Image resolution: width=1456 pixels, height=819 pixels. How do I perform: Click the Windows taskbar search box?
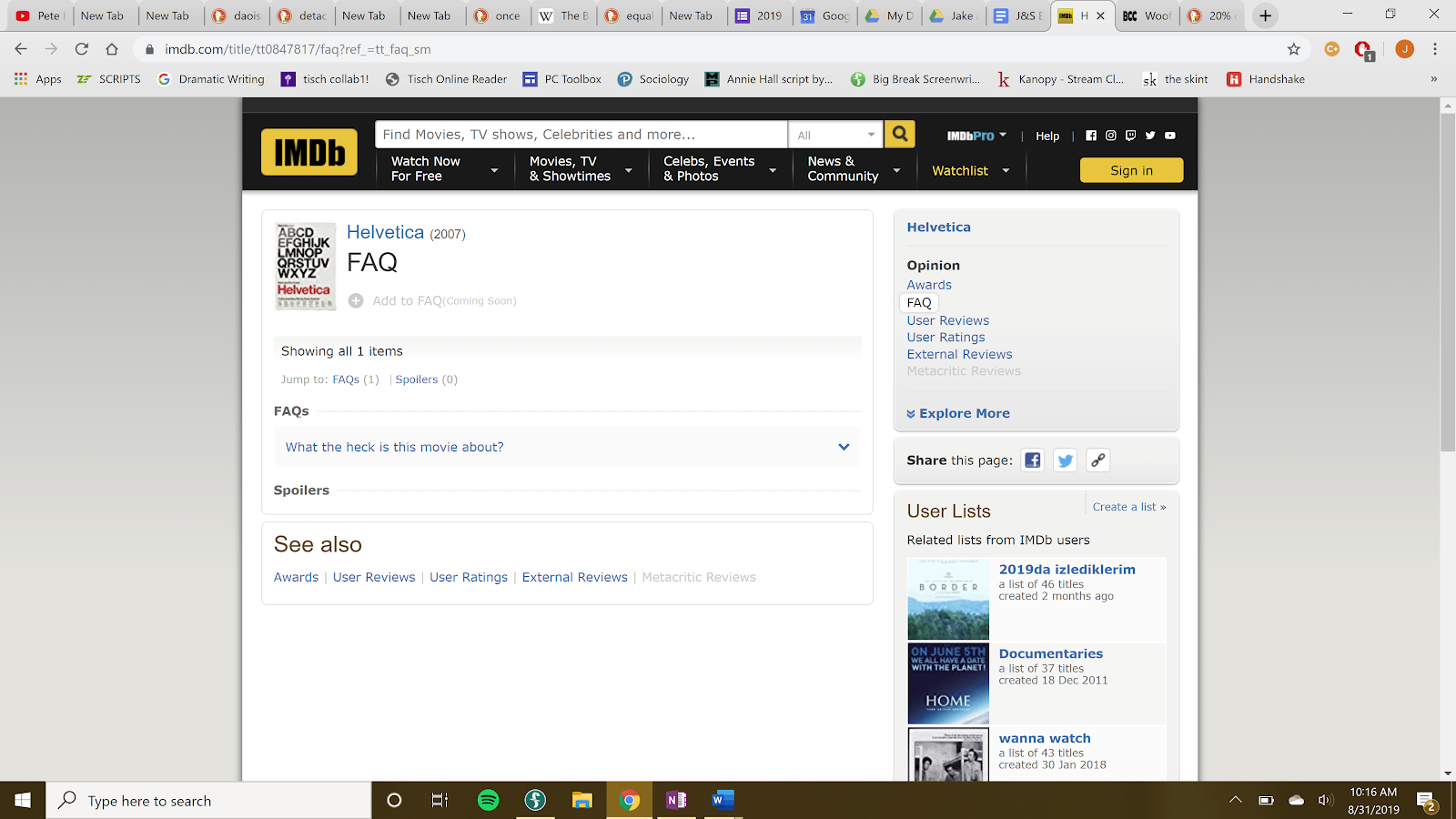pyautogui.click(x=209, y=800)
